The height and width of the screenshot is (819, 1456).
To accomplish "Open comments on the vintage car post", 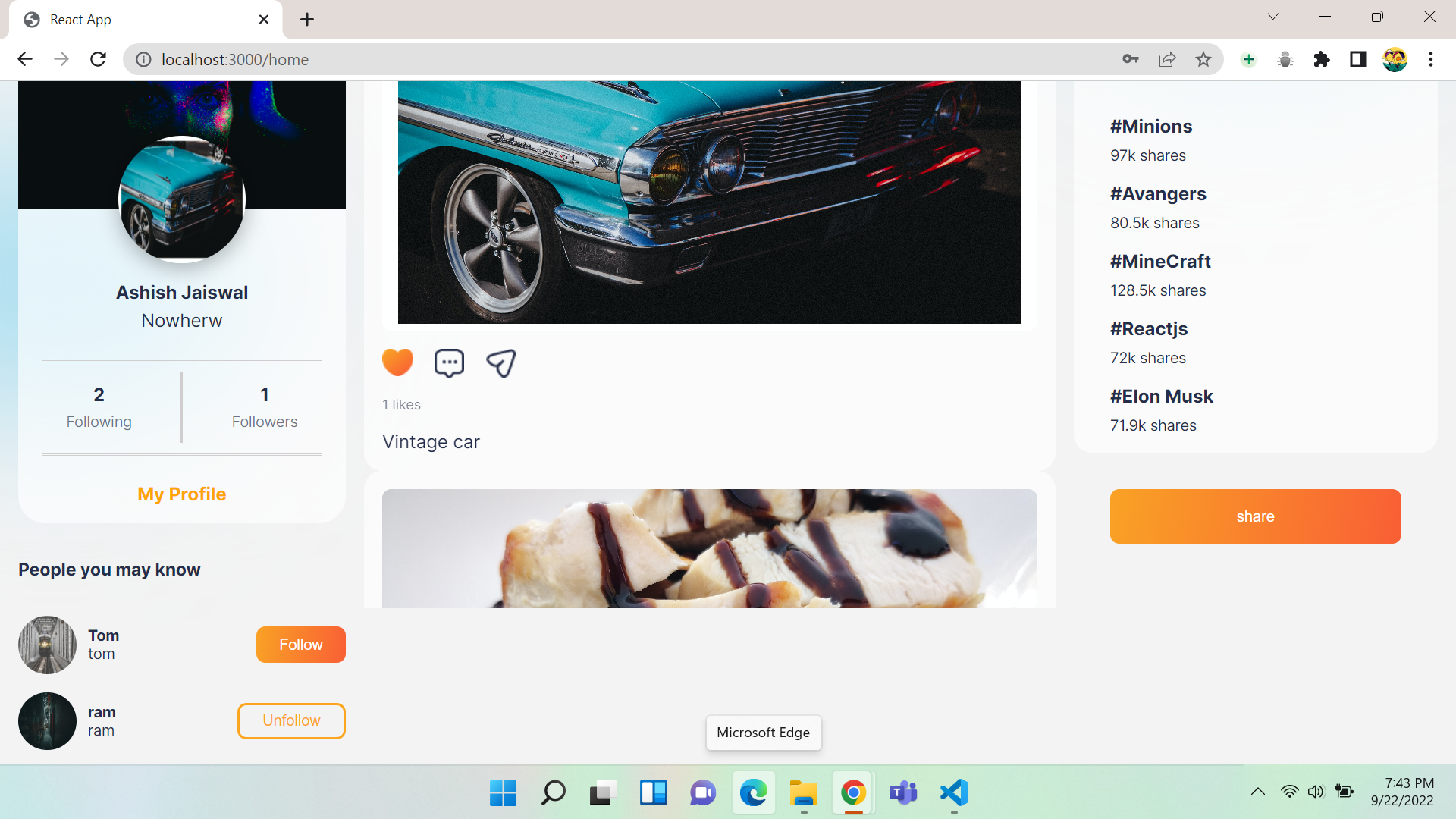I will point(449,363).
